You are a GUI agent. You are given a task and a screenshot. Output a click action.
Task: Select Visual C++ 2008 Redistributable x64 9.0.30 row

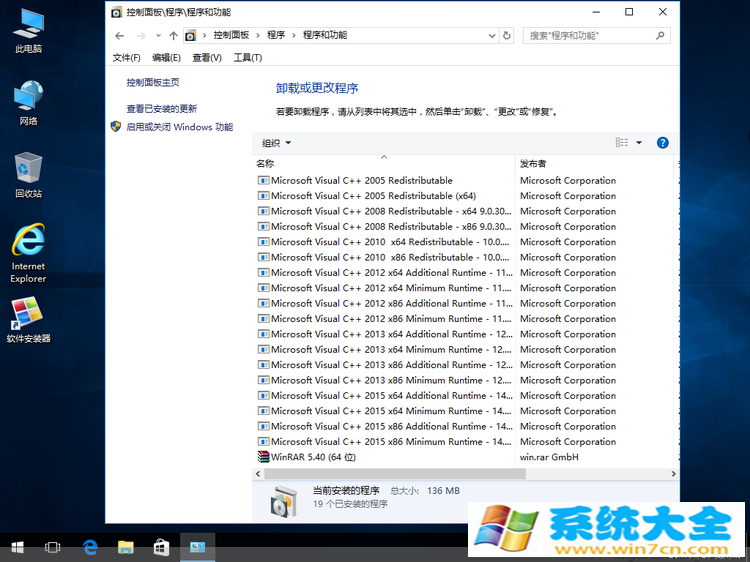(465, 211)
